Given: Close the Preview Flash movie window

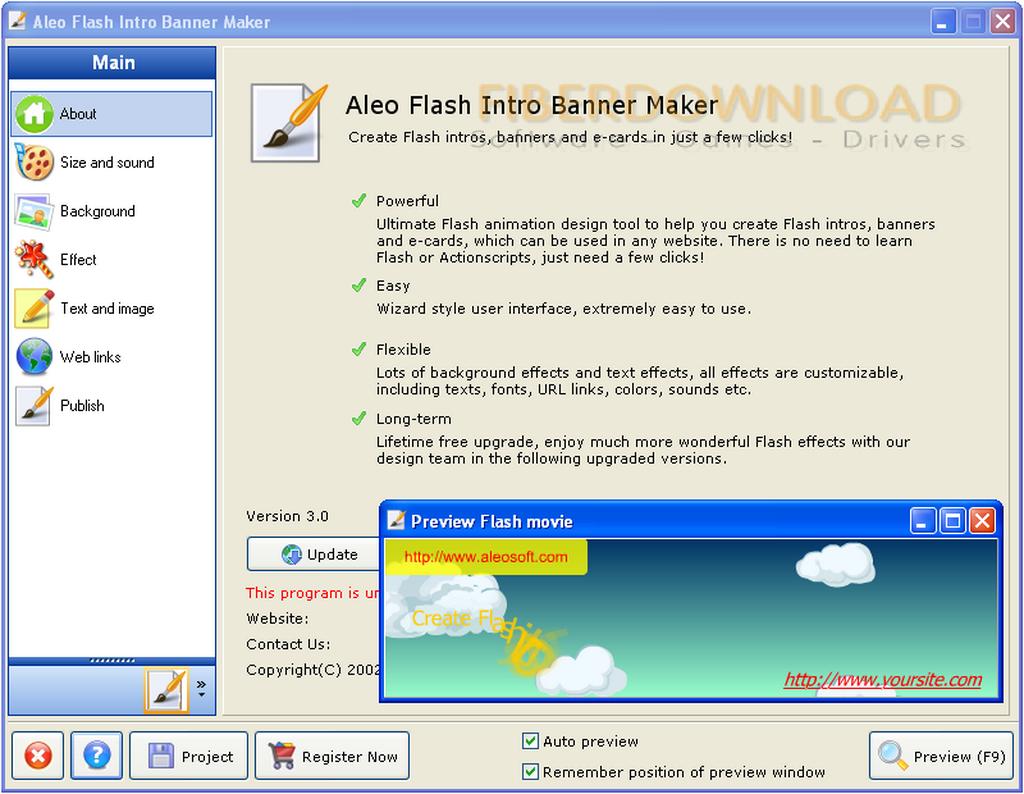Looking at the screenshot, I should point(982,521).
